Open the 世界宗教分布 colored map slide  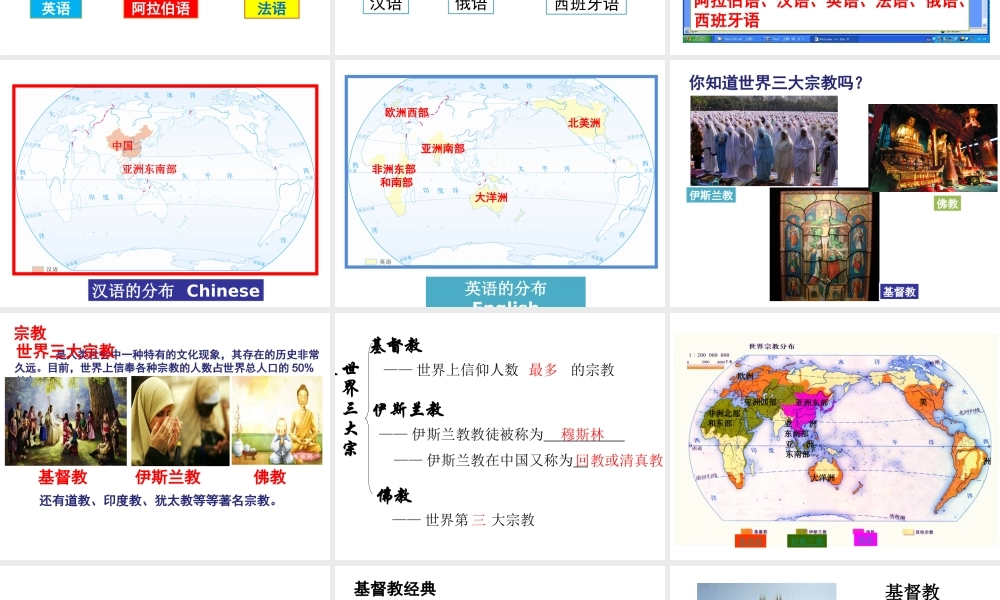(x=835, y=436)
